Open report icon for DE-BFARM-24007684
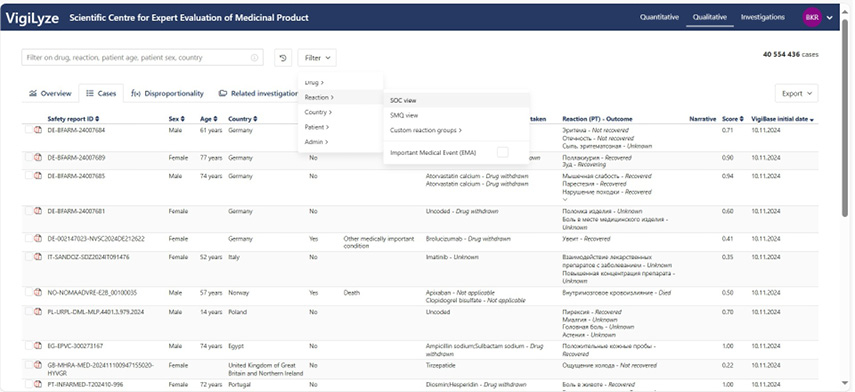Screen dimensions: 855x392 click(x=38, y=130)
